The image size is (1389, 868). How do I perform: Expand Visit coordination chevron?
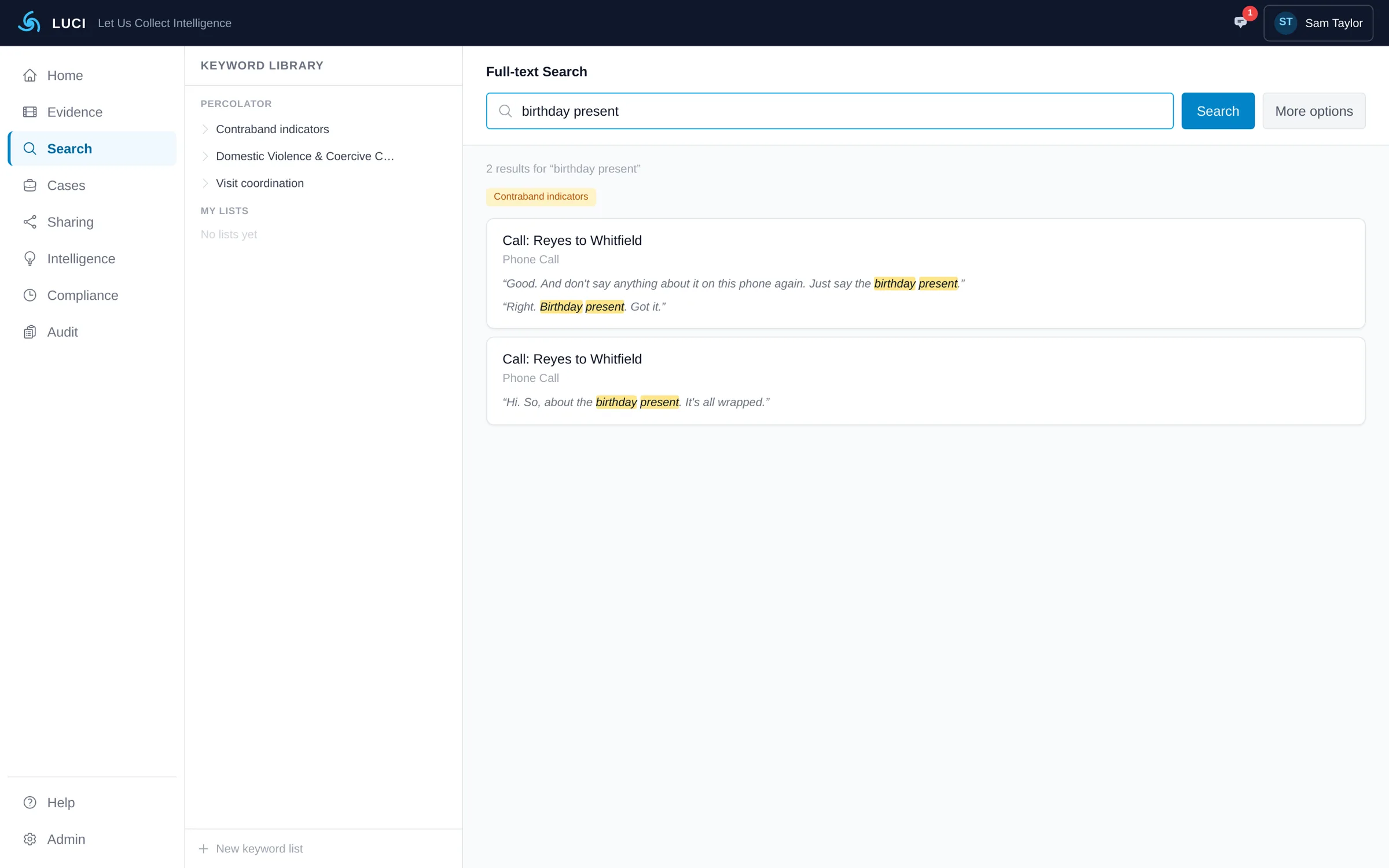(x=205, y=183)
